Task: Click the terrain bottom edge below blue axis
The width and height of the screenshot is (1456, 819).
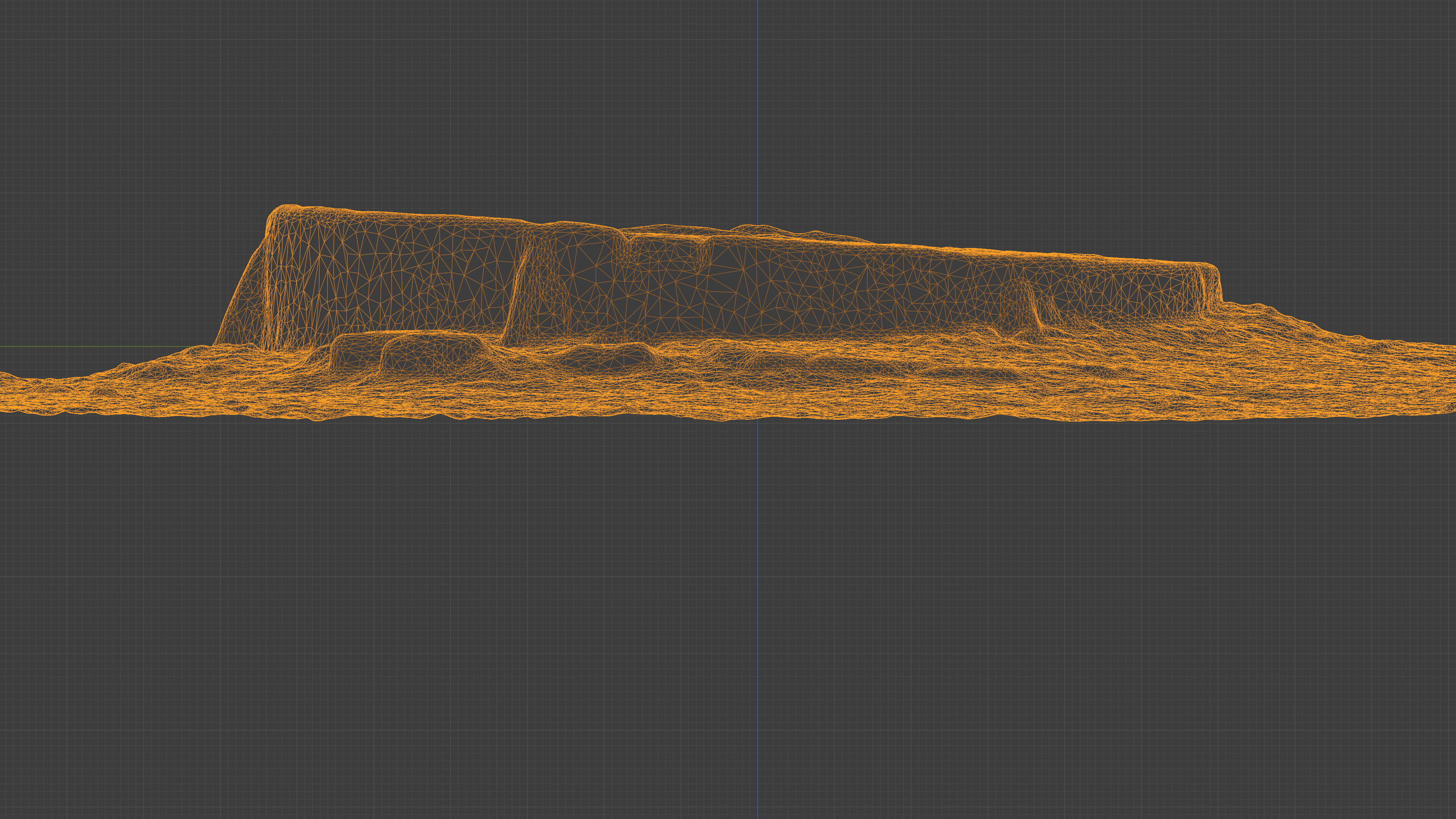Action: [758, 417]
